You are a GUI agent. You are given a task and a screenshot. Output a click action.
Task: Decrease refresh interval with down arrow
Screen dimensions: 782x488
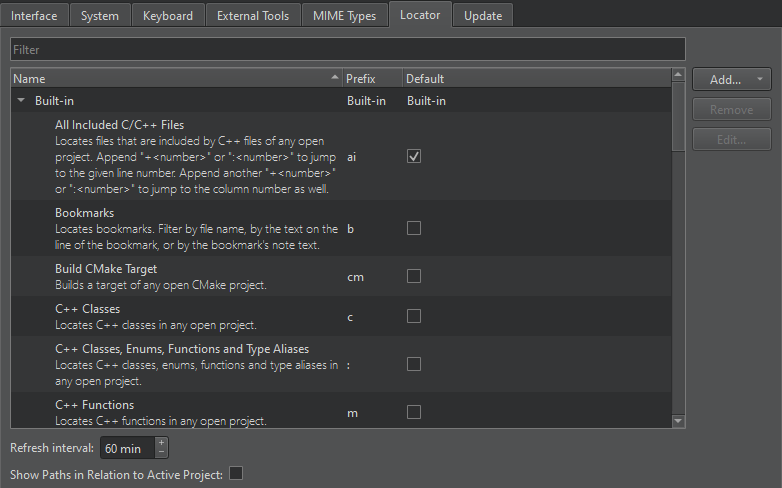[x=162, y=453]
